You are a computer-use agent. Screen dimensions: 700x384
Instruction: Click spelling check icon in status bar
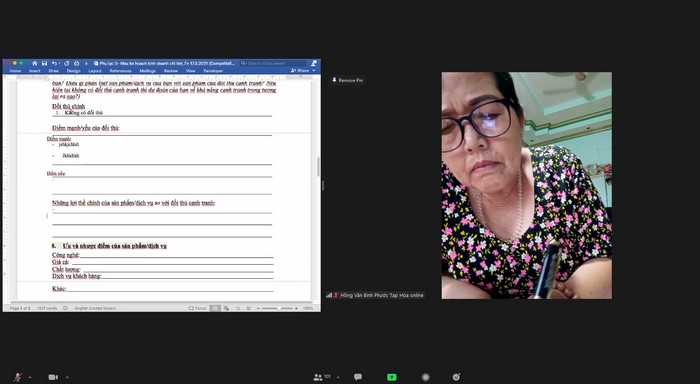pos(66,309)
